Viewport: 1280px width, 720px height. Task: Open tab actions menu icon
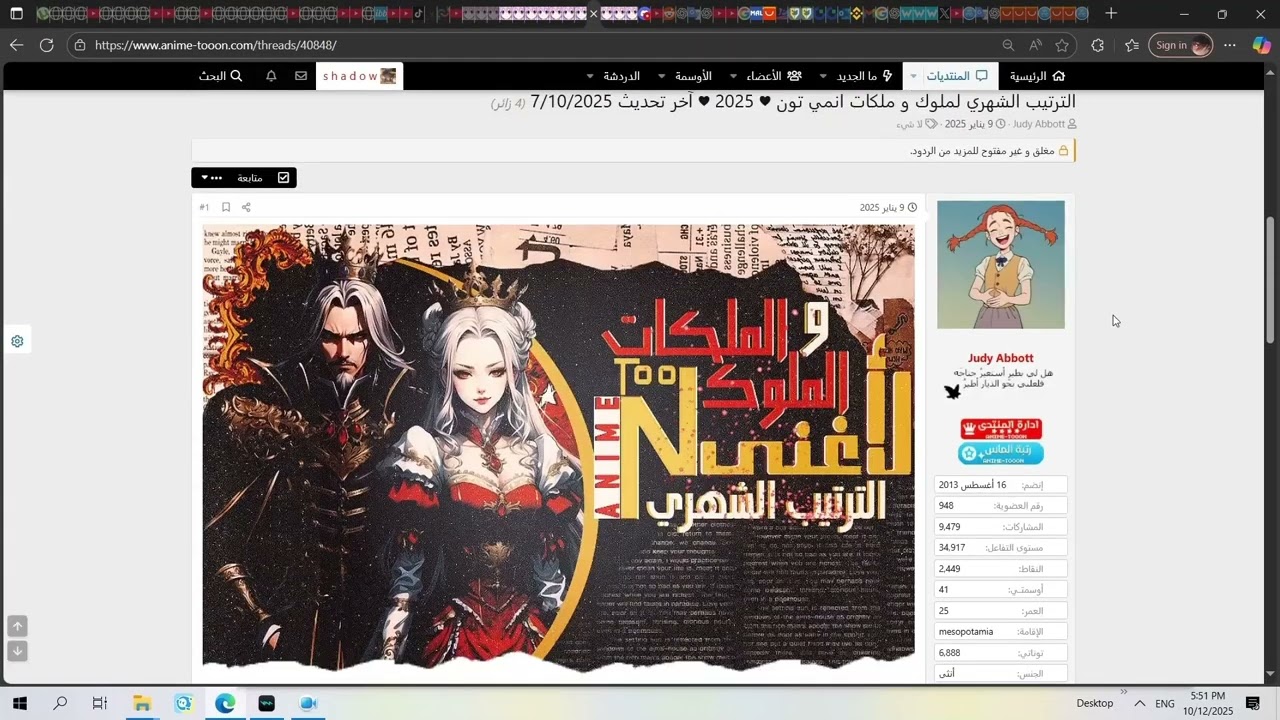click(16, 14)
